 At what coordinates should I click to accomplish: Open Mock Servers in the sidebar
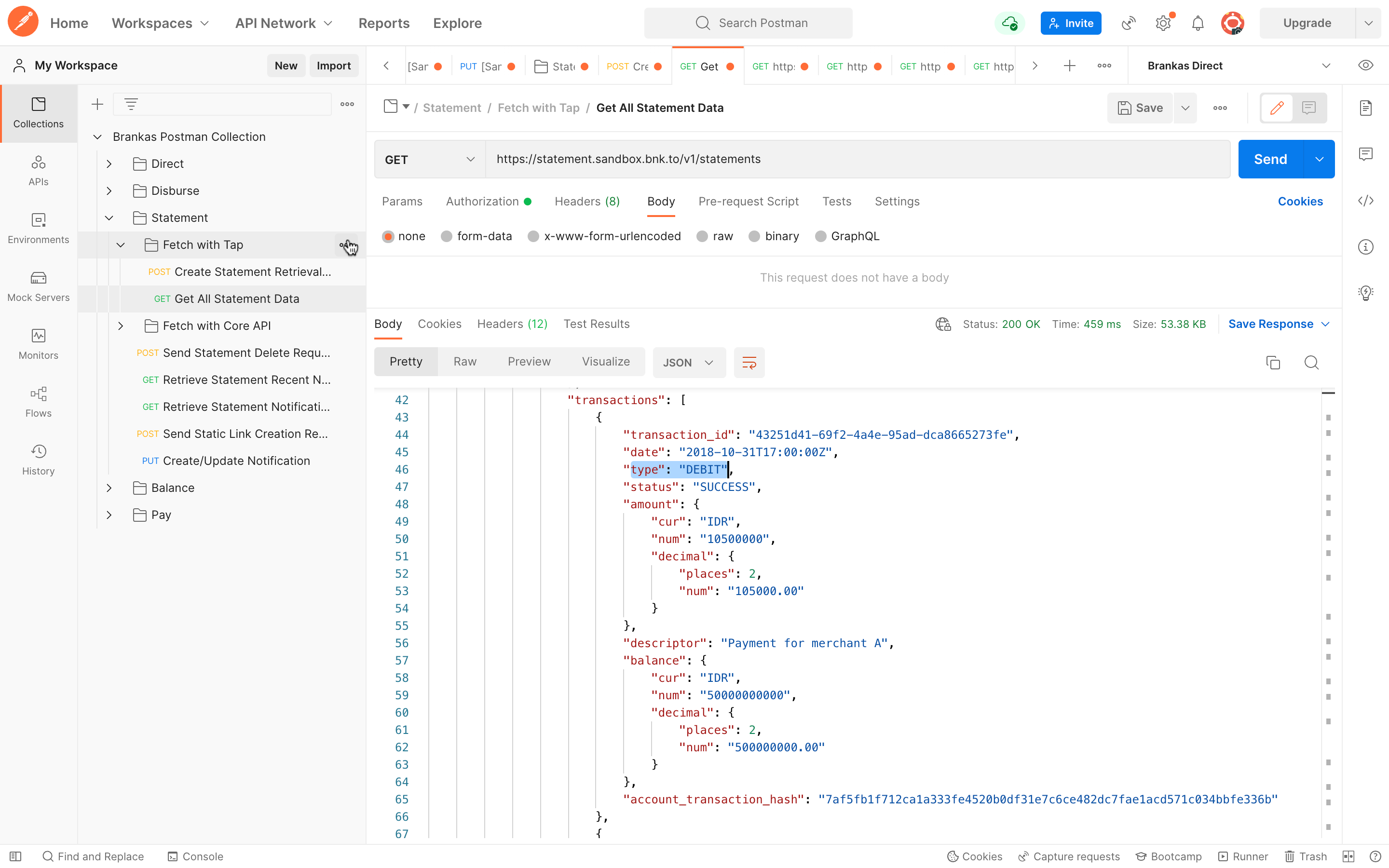39,286
